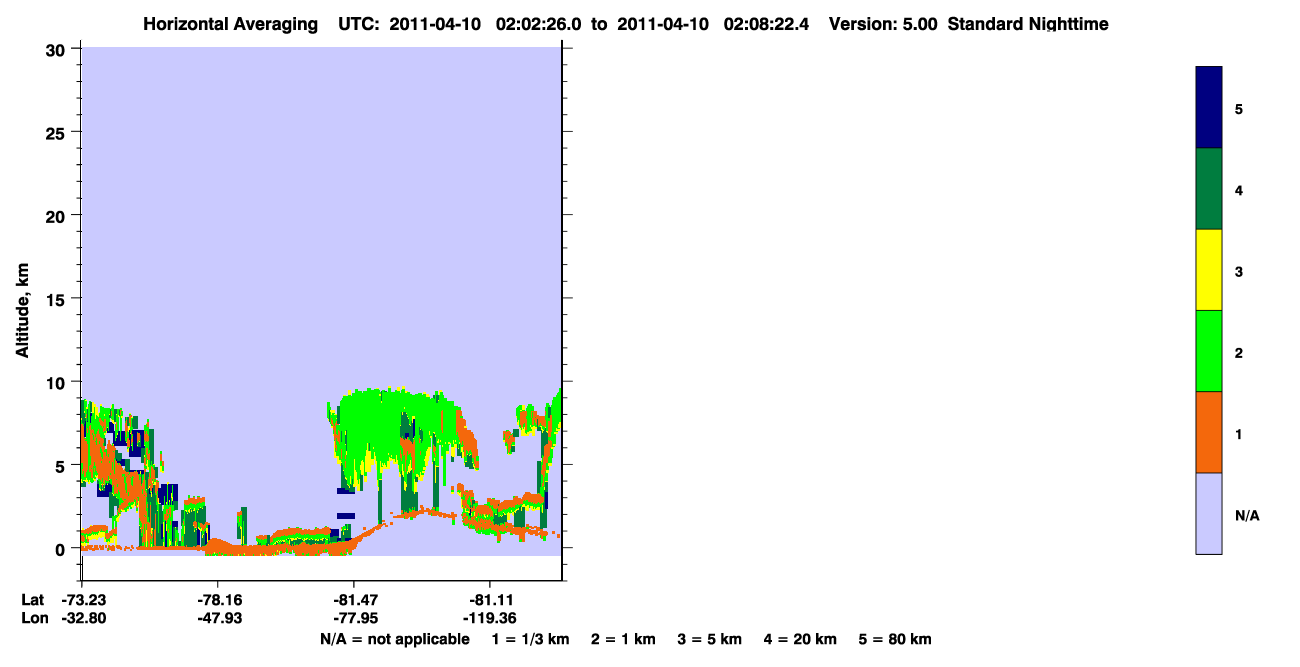
Task: Click the 'N/A' label beside the colorbar
Action: coord(1247,516)
